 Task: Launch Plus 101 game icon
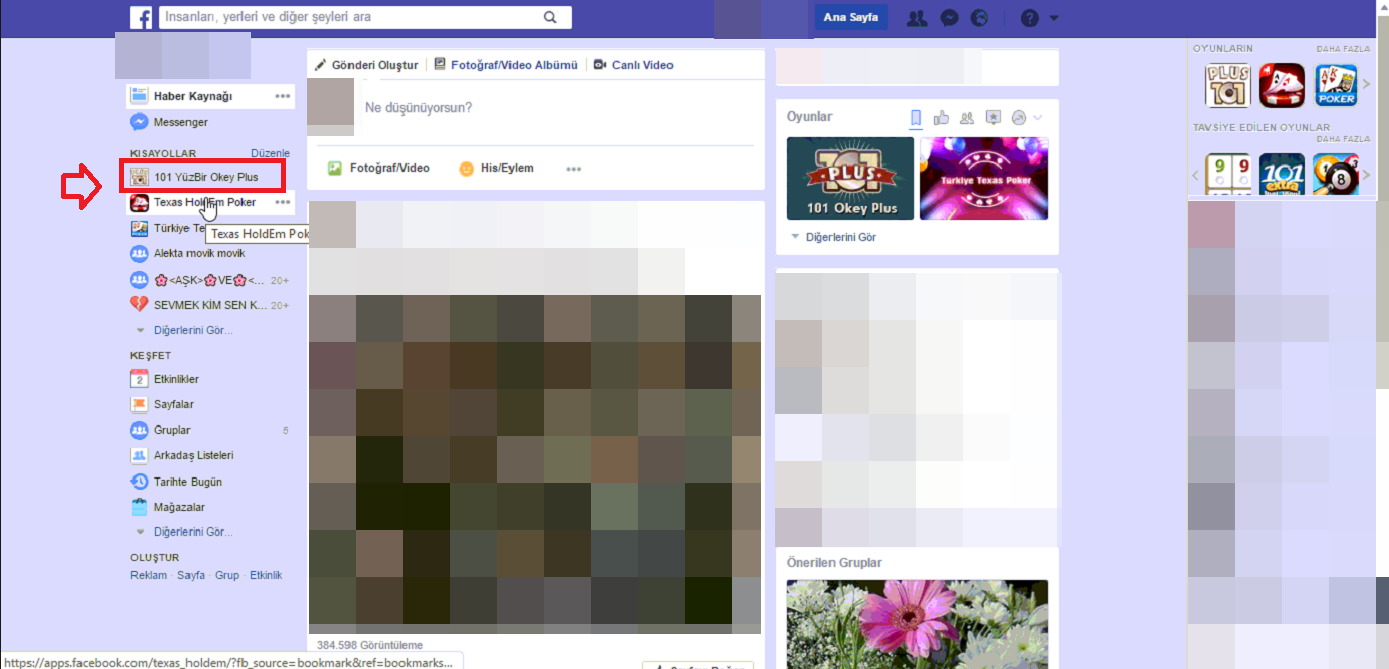click(1228, 85)
